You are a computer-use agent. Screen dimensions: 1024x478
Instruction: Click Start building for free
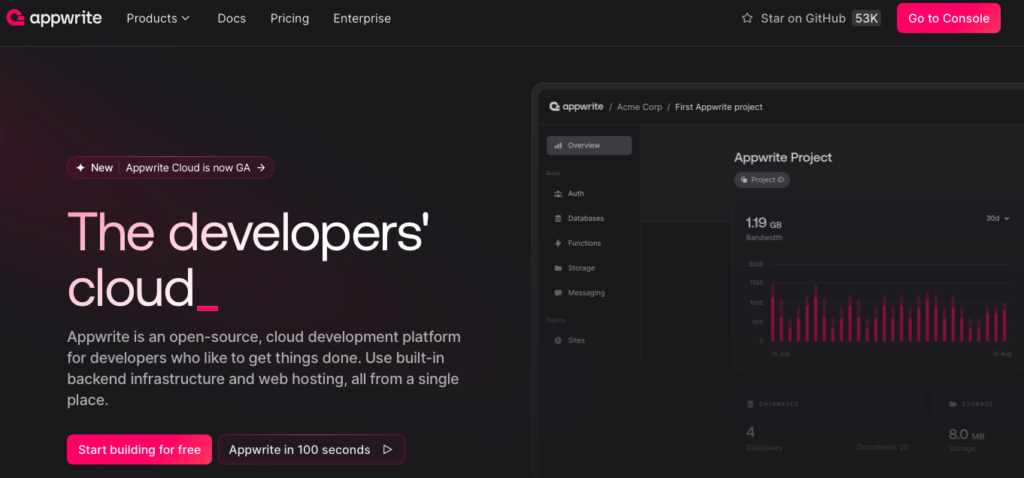[x=139, y=449]
